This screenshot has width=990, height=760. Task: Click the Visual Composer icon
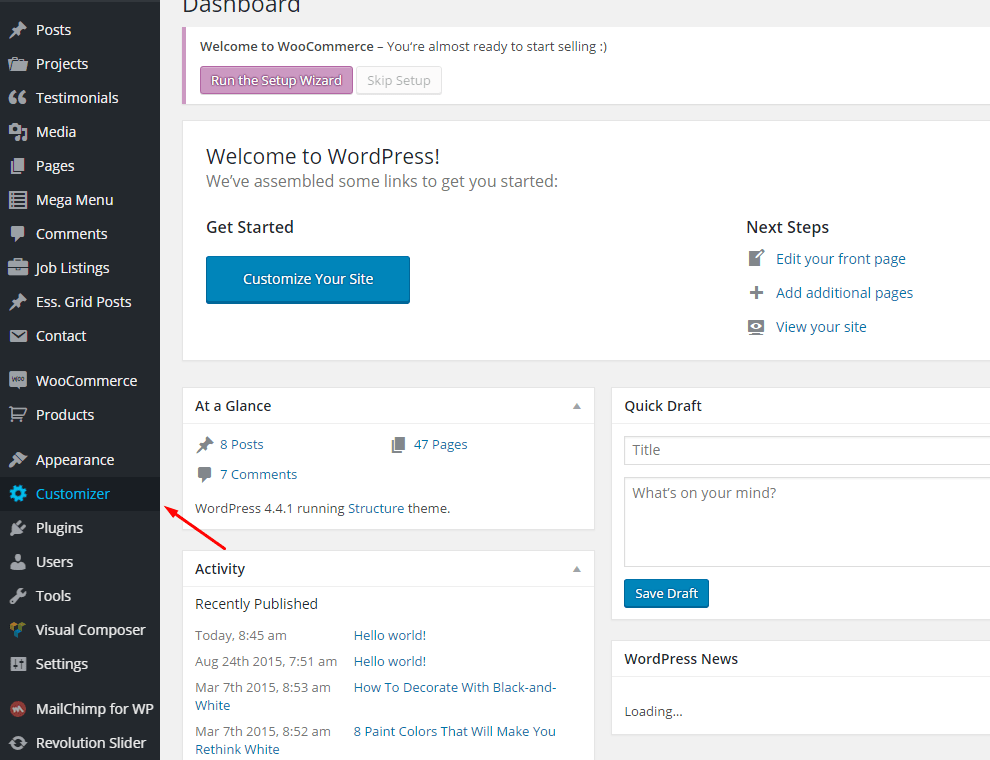pos(18,630)
